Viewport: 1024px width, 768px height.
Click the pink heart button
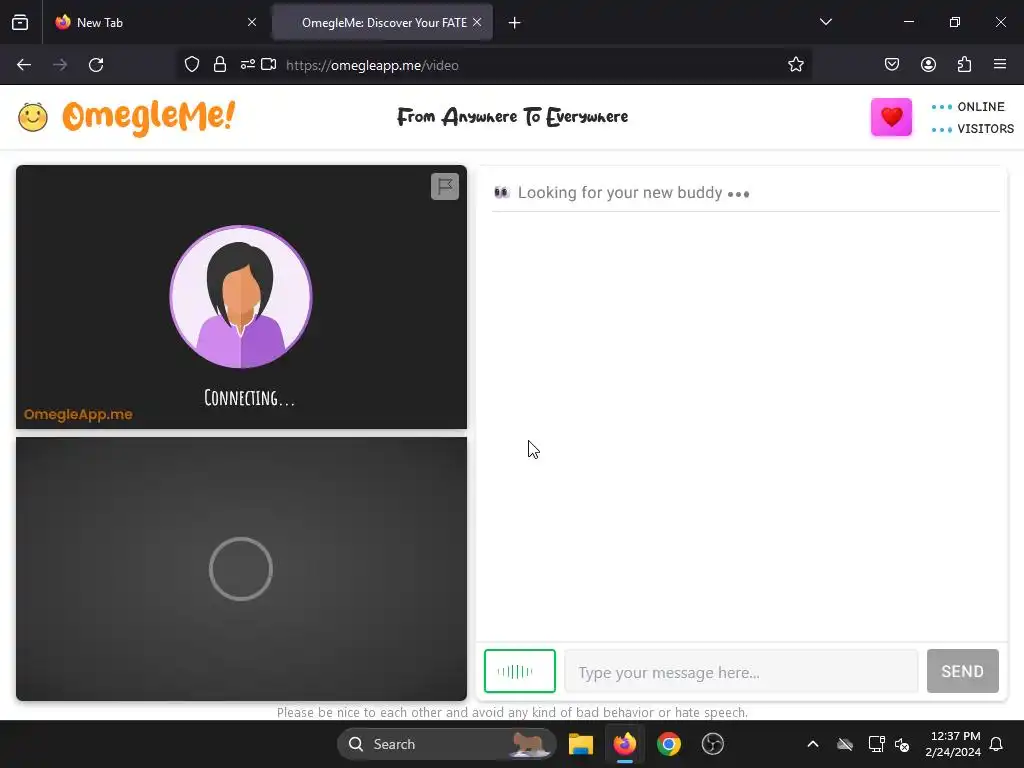[891, 117]
